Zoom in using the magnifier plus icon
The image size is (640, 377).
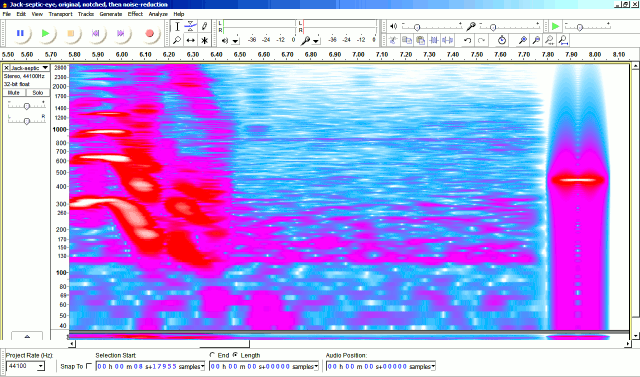(x=522, y=40)
